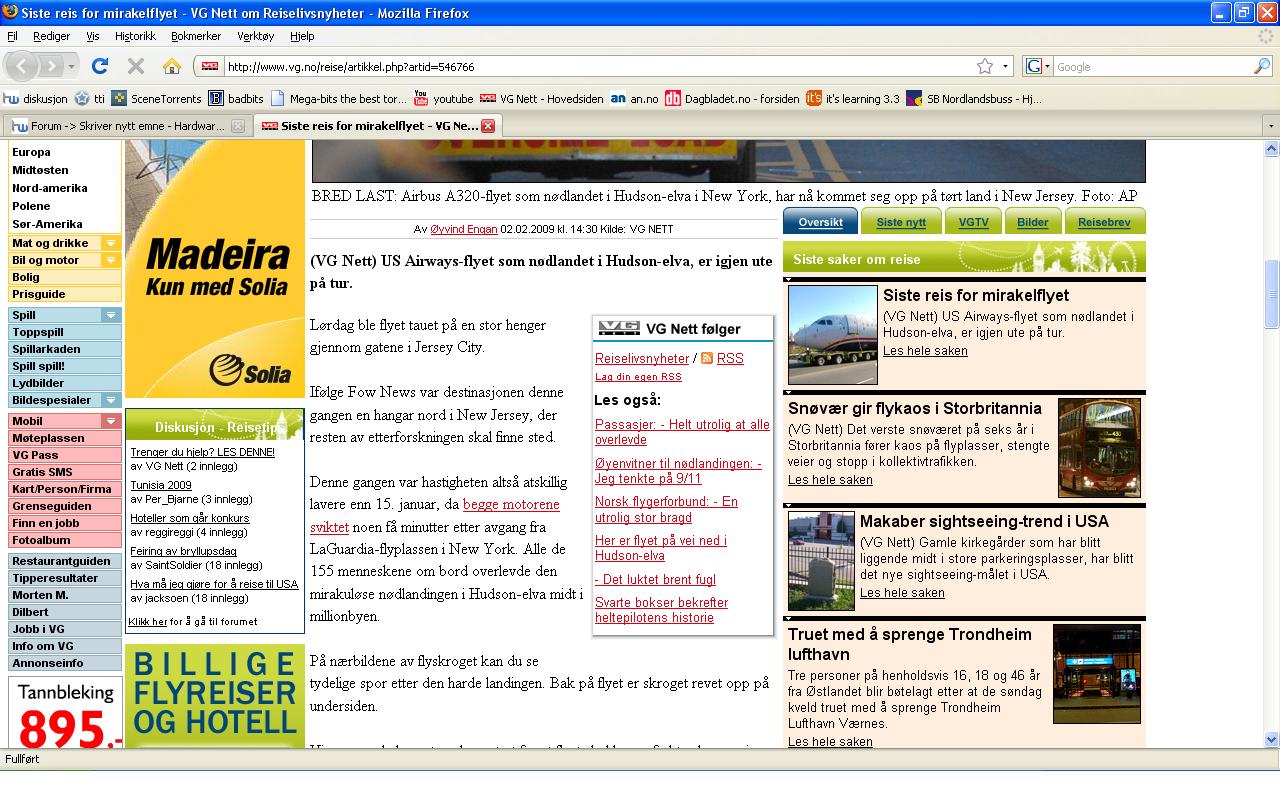The height and width of the screenshot is (800, 1280).
Task: Switch to the Reisebrev tab
Action: pyautogui.click(x=1105, y=222)
